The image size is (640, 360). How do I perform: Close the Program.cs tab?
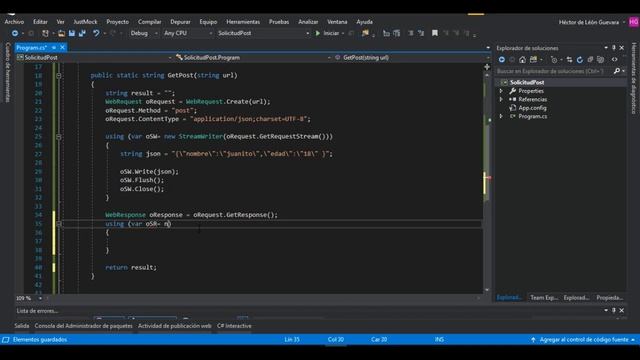pos(62,48)
